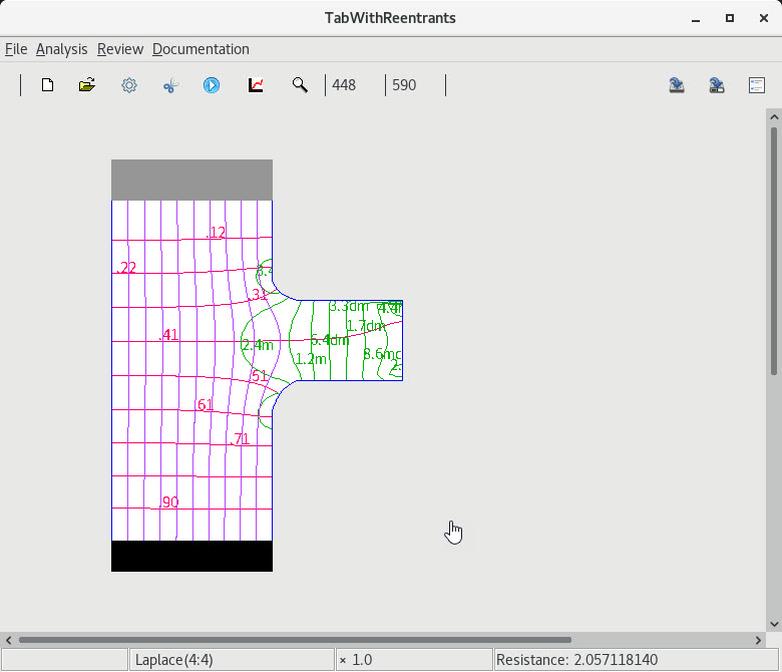Click the first export icon on the right
Viewport: 782px width, 672px height.
point(677,85)
